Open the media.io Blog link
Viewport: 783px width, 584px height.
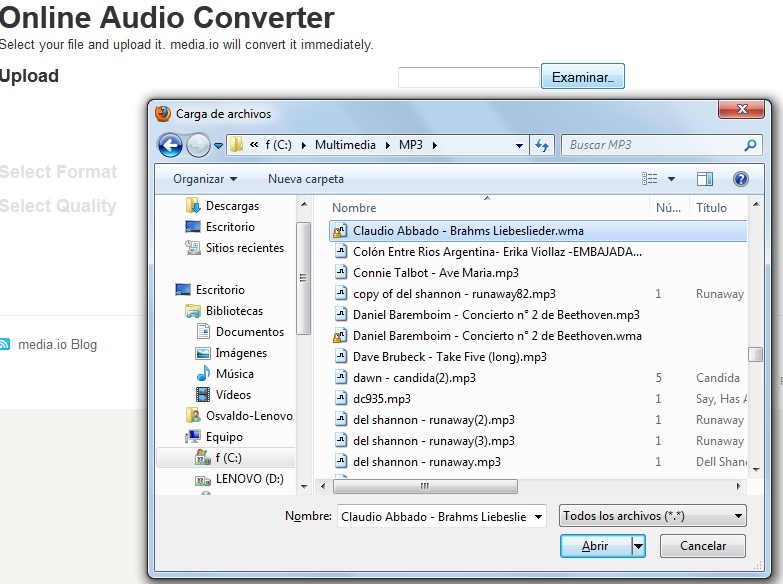[57, 345]
